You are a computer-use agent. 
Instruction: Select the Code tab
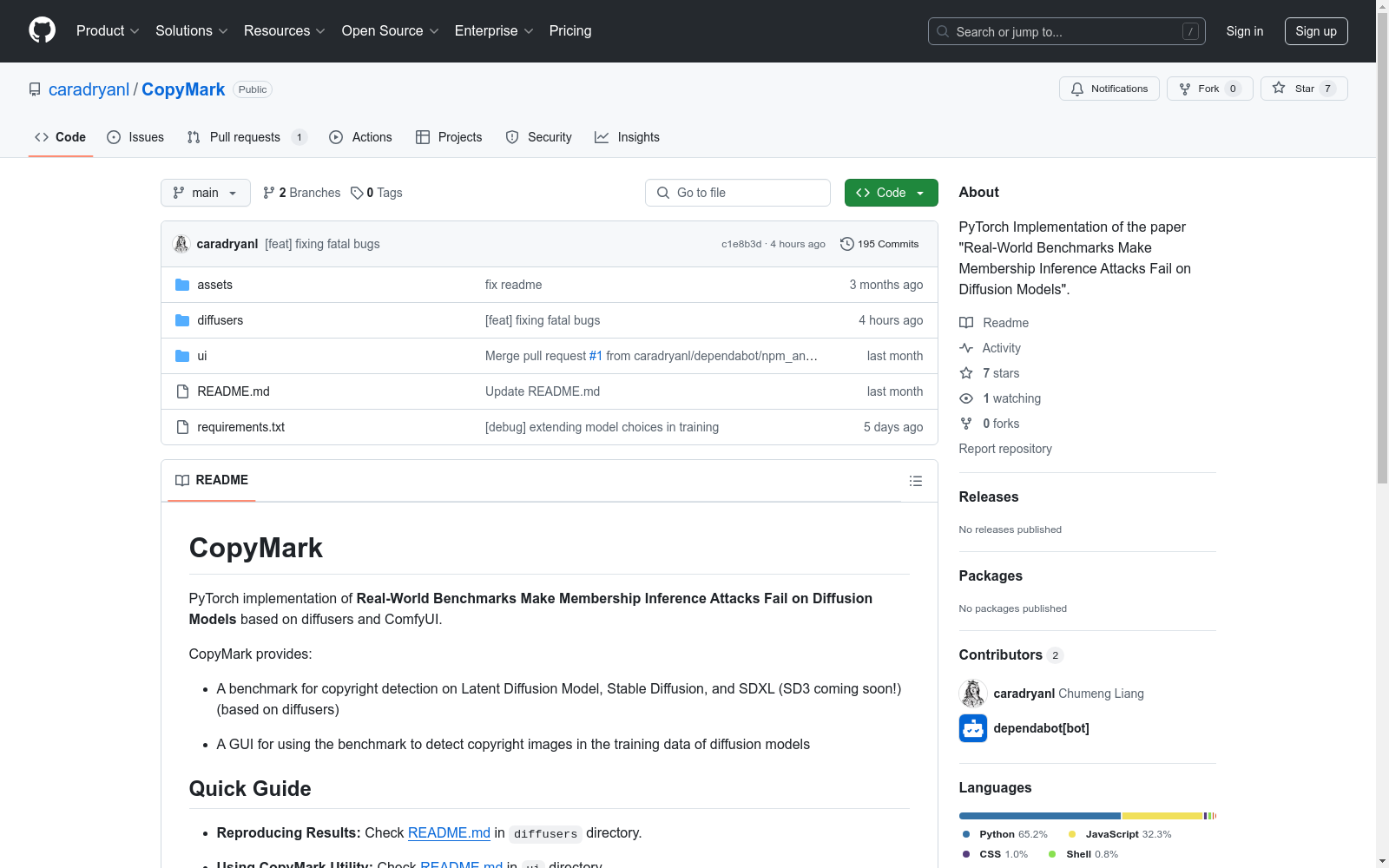[60, 137]
